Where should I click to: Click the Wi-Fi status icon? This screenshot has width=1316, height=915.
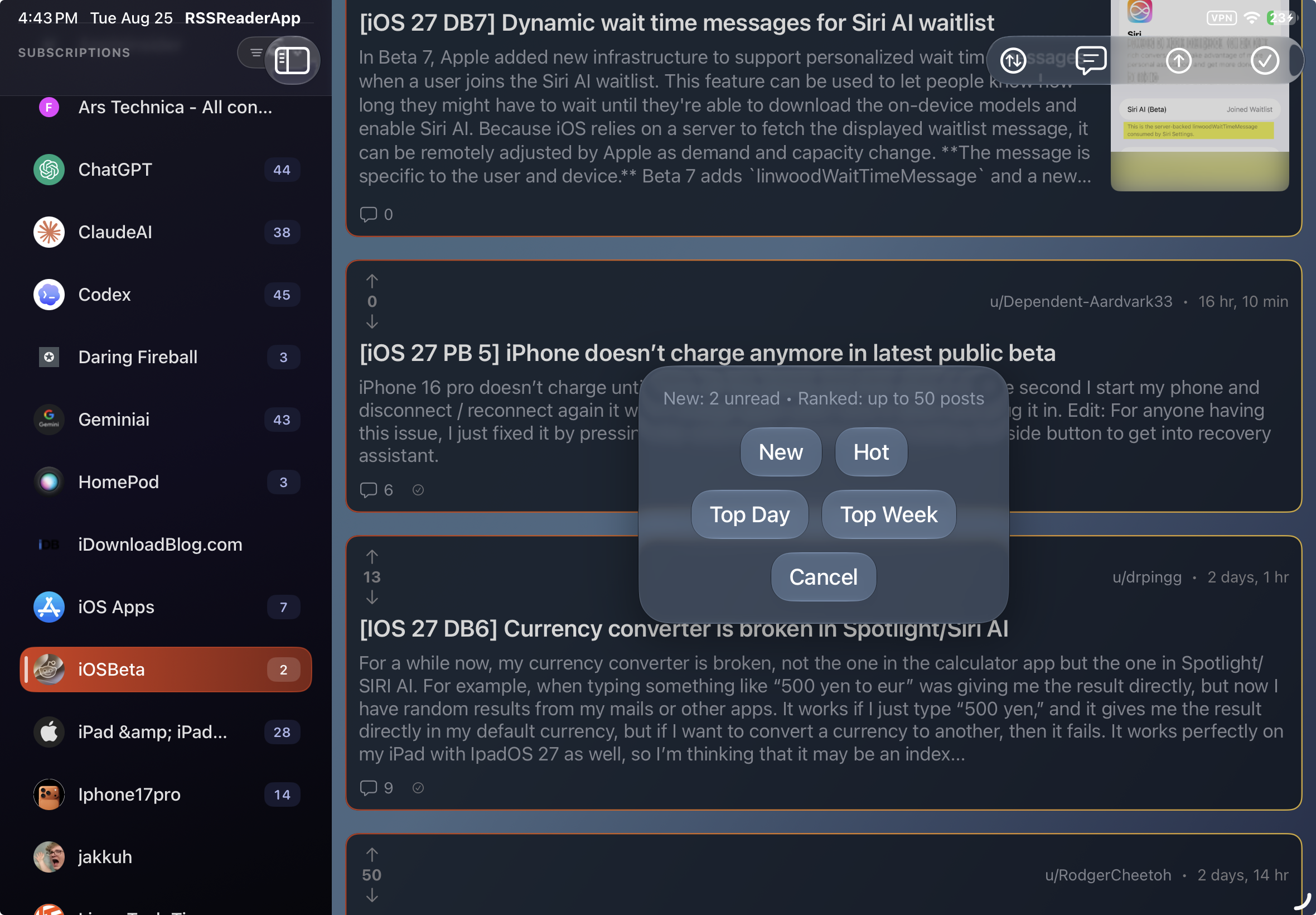tap(1252, 18)
